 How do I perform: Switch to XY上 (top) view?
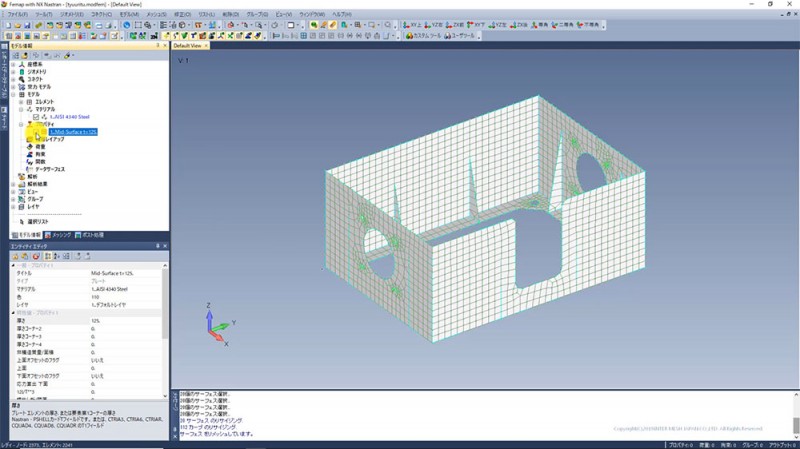coord(412,25)
